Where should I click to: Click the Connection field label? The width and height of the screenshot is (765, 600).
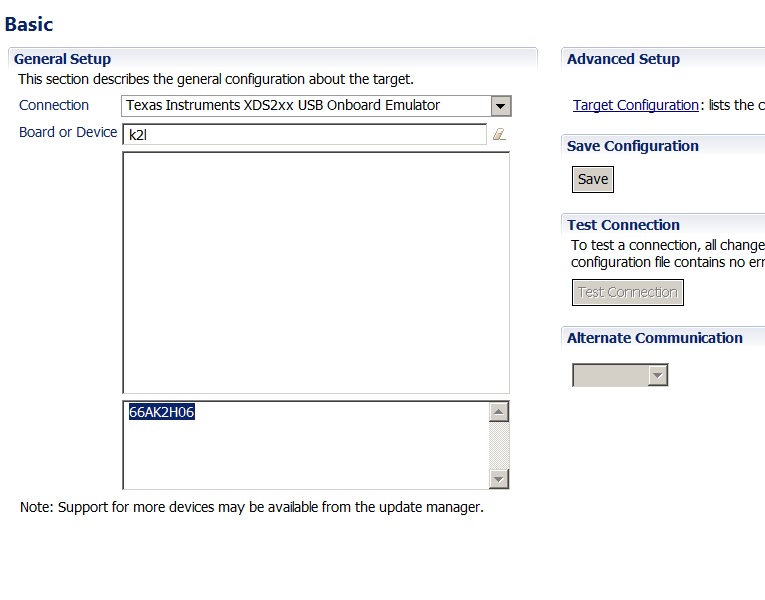coord(54,105)
